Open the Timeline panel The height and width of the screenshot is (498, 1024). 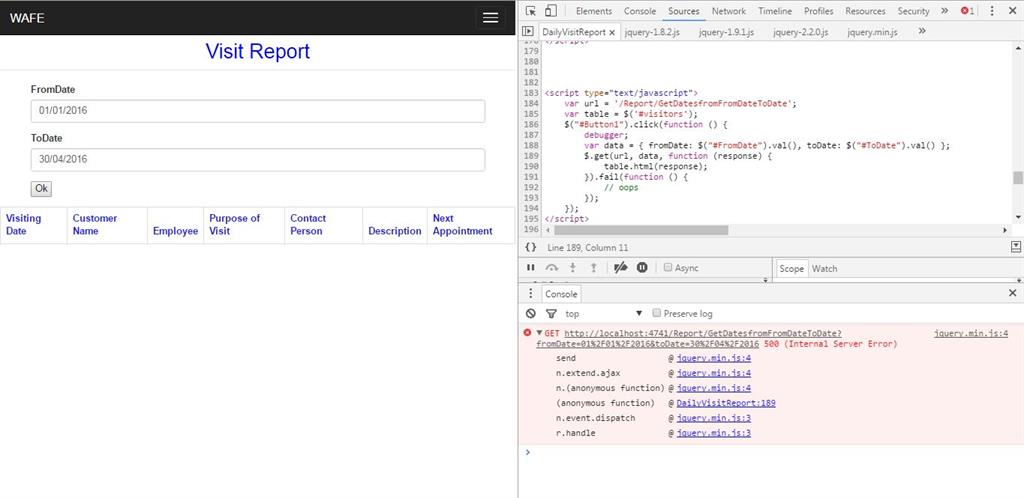(x=775, y=11)
